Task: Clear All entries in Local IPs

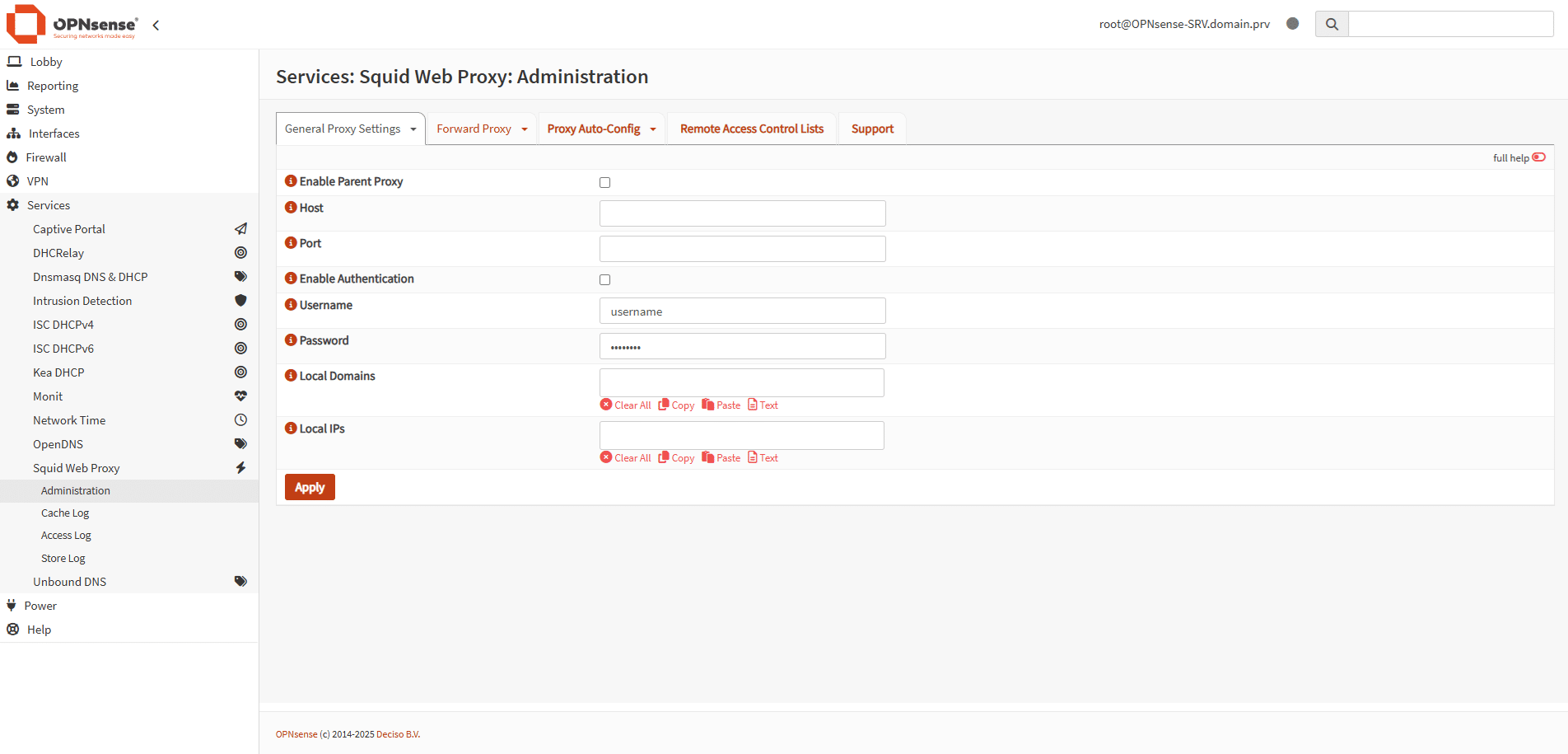Action: (x=626, y=457)
